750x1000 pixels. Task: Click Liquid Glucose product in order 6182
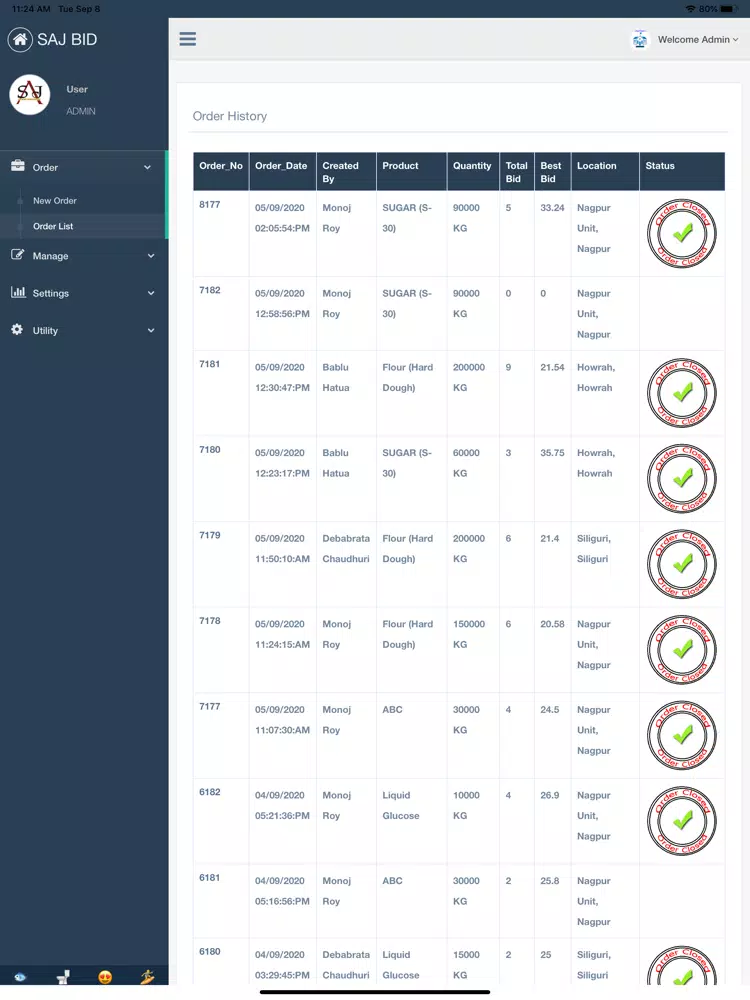[x=401, y=805]
